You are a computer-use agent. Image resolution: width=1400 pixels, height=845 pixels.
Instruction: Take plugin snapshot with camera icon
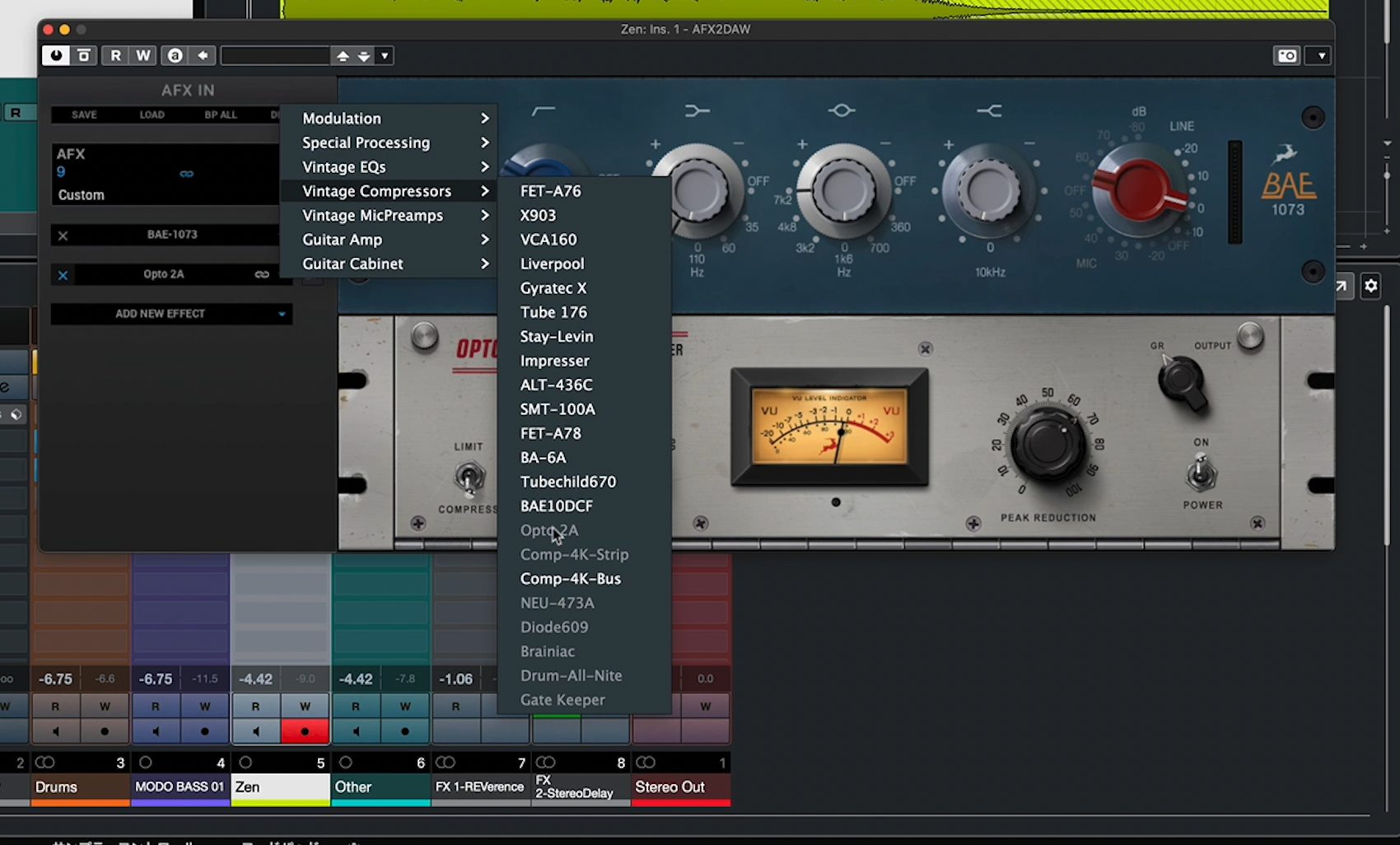[1286, 55]
